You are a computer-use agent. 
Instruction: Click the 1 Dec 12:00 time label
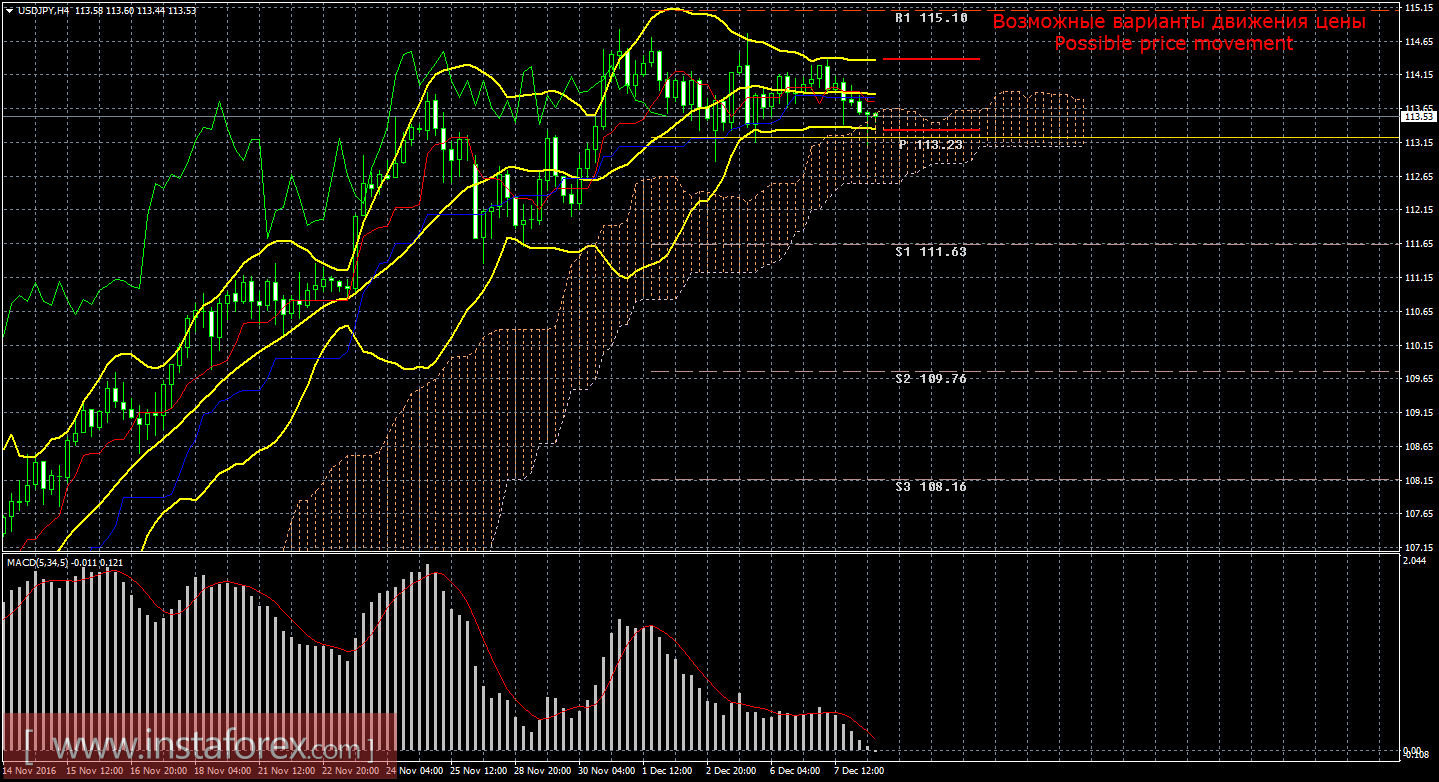pyautogui.click(x=665, y=771)
